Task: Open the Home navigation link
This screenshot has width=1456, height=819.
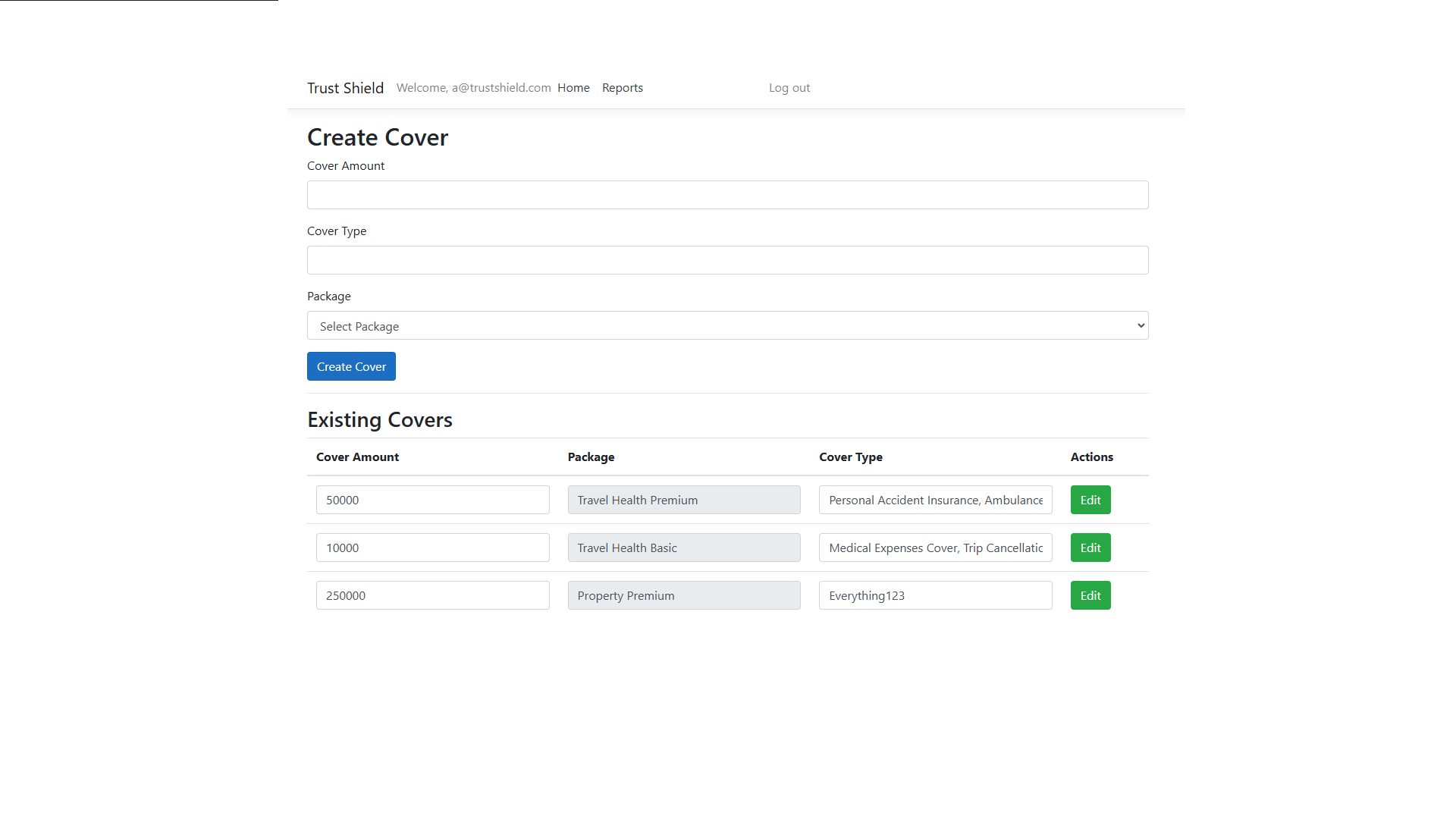Action: tap(573, 88)
